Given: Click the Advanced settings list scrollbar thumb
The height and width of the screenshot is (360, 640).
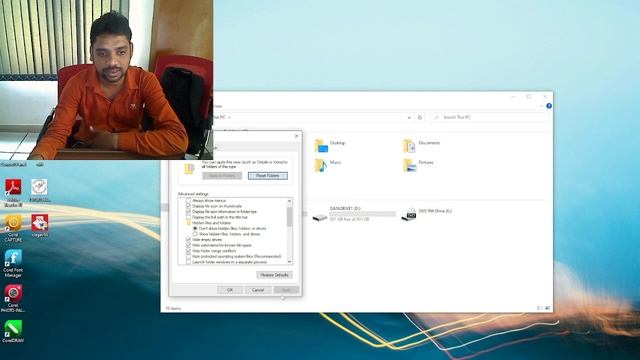Looking at the screenshot, I should pos(289,216).
